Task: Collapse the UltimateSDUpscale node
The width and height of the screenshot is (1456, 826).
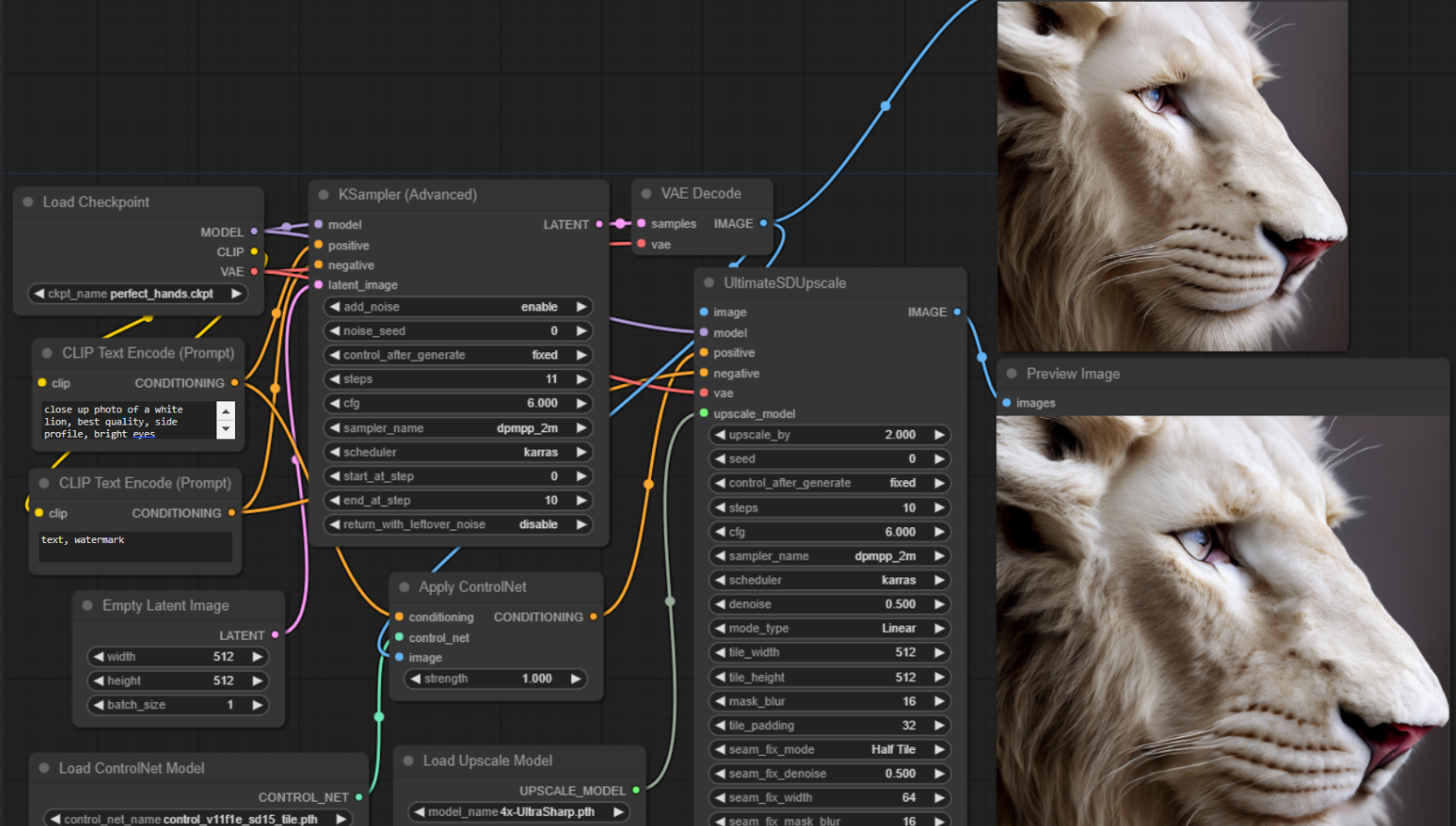Action: coord(709,283)
